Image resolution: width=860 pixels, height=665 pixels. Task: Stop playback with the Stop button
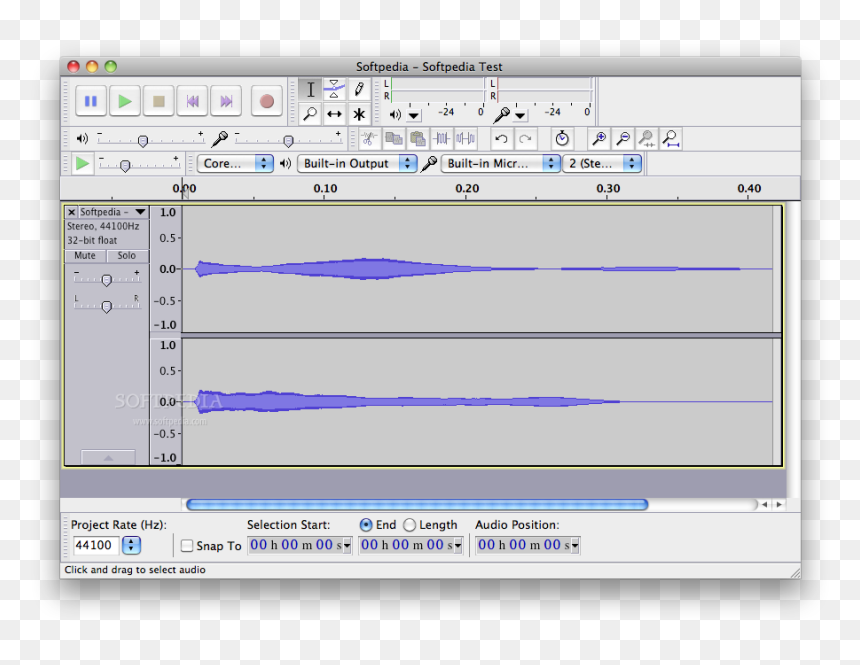click(x=159, y=101)
